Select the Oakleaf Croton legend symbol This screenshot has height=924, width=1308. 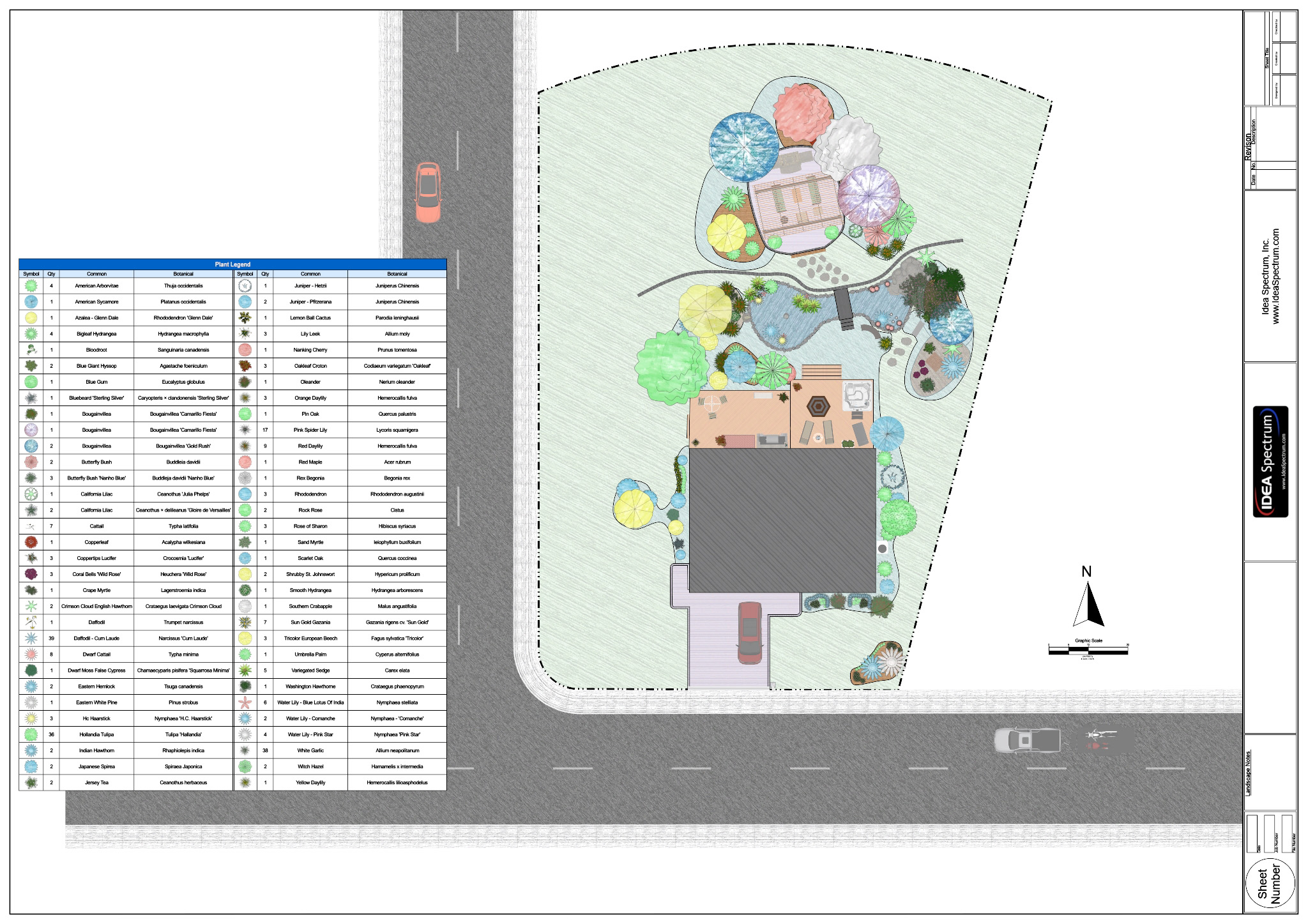pos(245,366)
